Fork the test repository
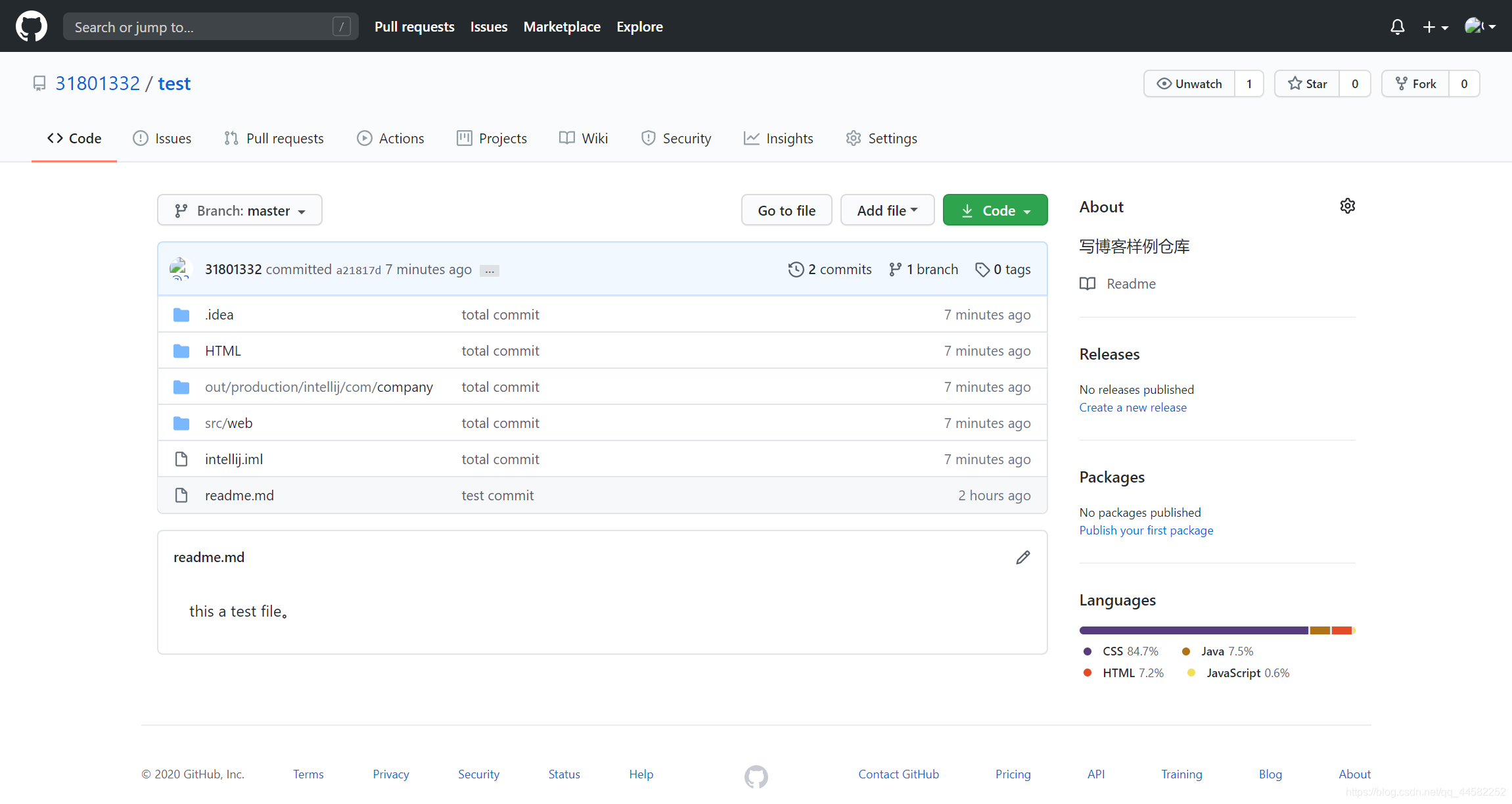 [x=1415, y=83]
